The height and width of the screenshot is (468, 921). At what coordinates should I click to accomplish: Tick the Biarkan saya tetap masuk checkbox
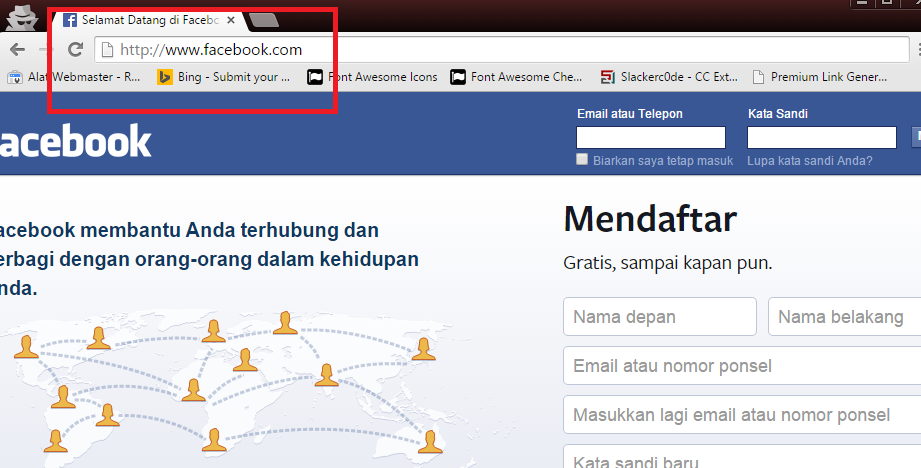pyautogui.click(x=581, y=159)
